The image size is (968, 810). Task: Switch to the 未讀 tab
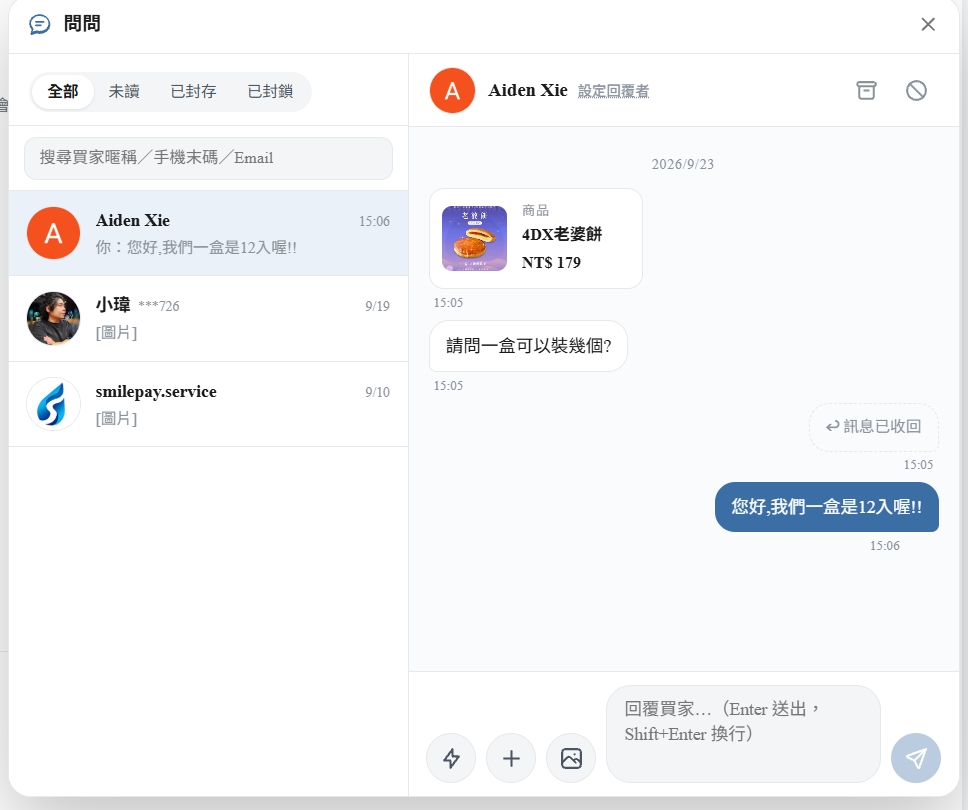point(124,92)
